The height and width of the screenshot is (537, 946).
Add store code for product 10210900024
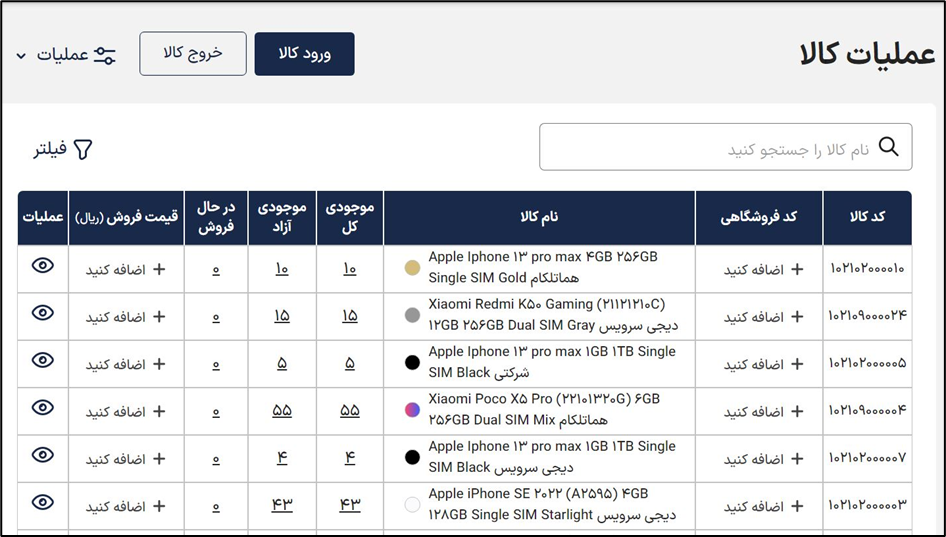tap(763, 316)
